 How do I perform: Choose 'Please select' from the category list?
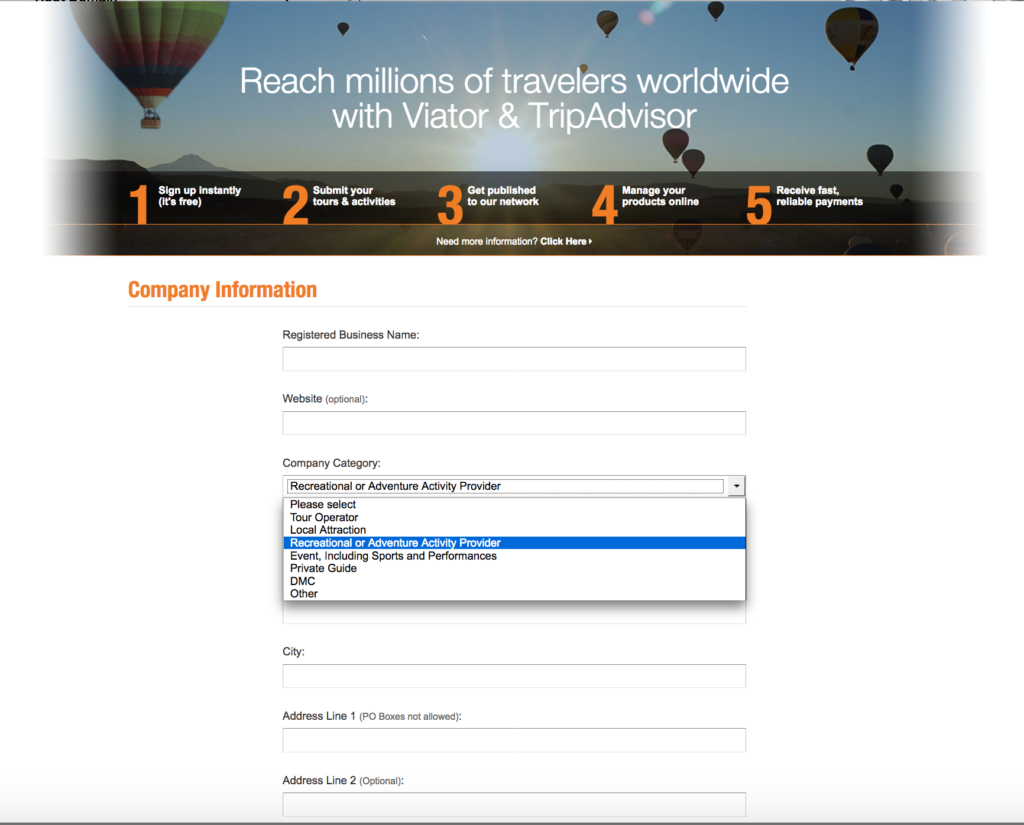tap(323, 505)
